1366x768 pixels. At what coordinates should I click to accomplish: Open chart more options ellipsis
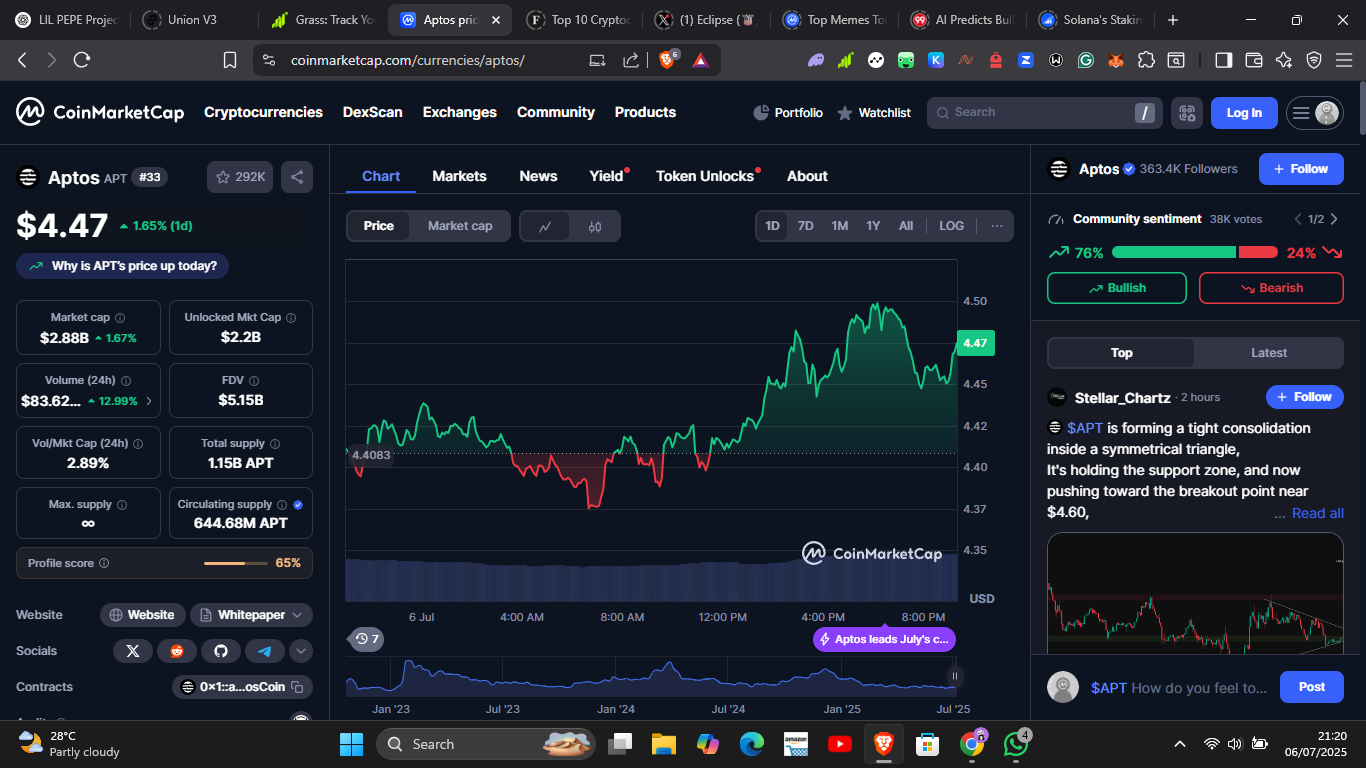996,226
